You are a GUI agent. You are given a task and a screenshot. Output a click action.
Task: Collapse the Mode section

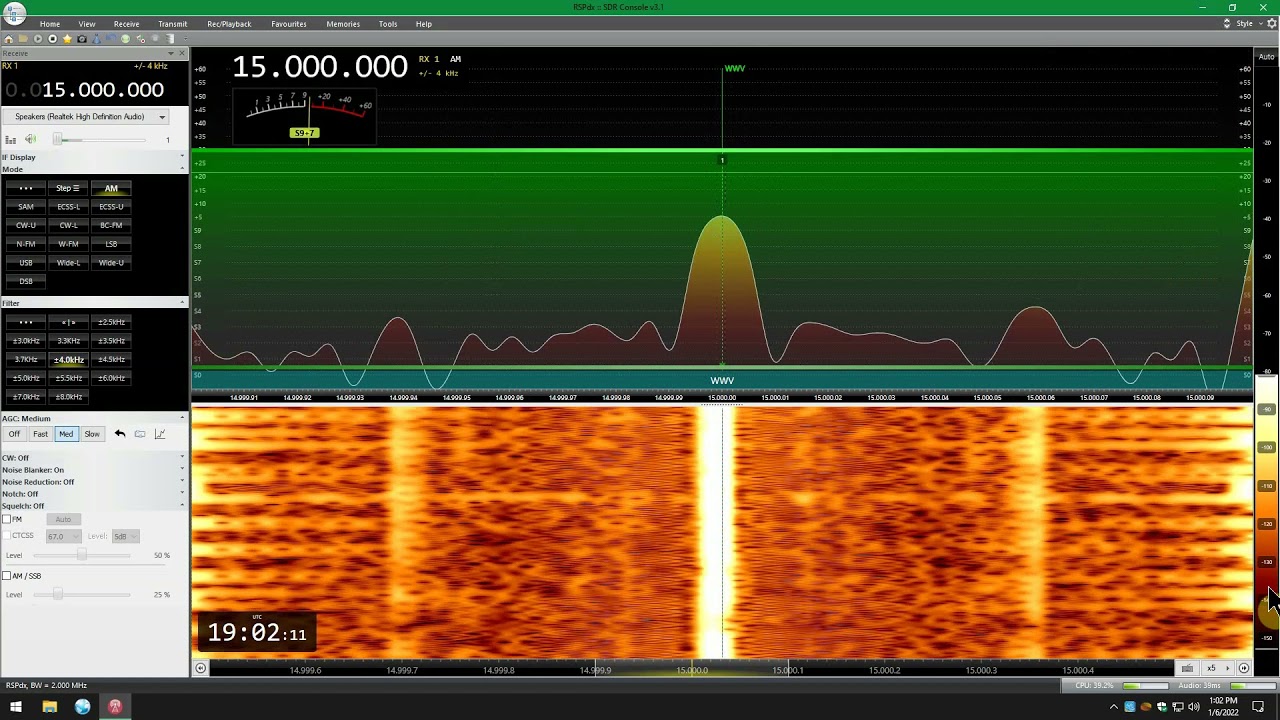tap(182, 169)
